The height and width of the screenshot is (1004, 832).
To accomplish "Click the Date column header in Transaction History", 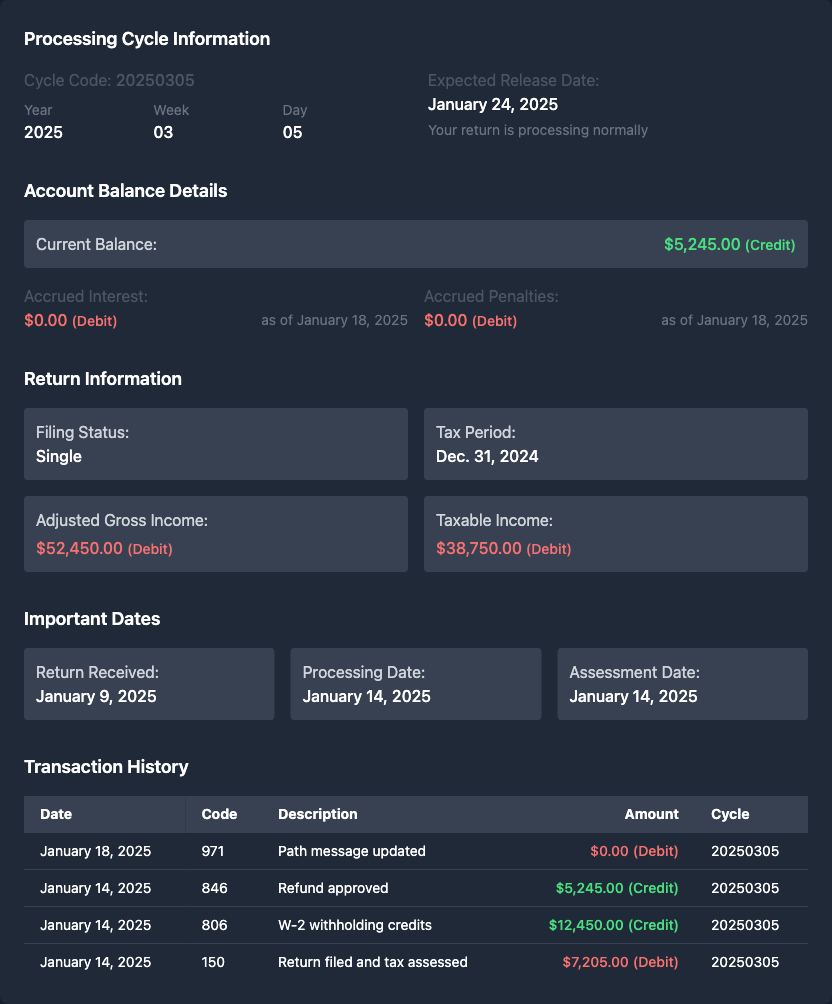I will click(56, 814).
